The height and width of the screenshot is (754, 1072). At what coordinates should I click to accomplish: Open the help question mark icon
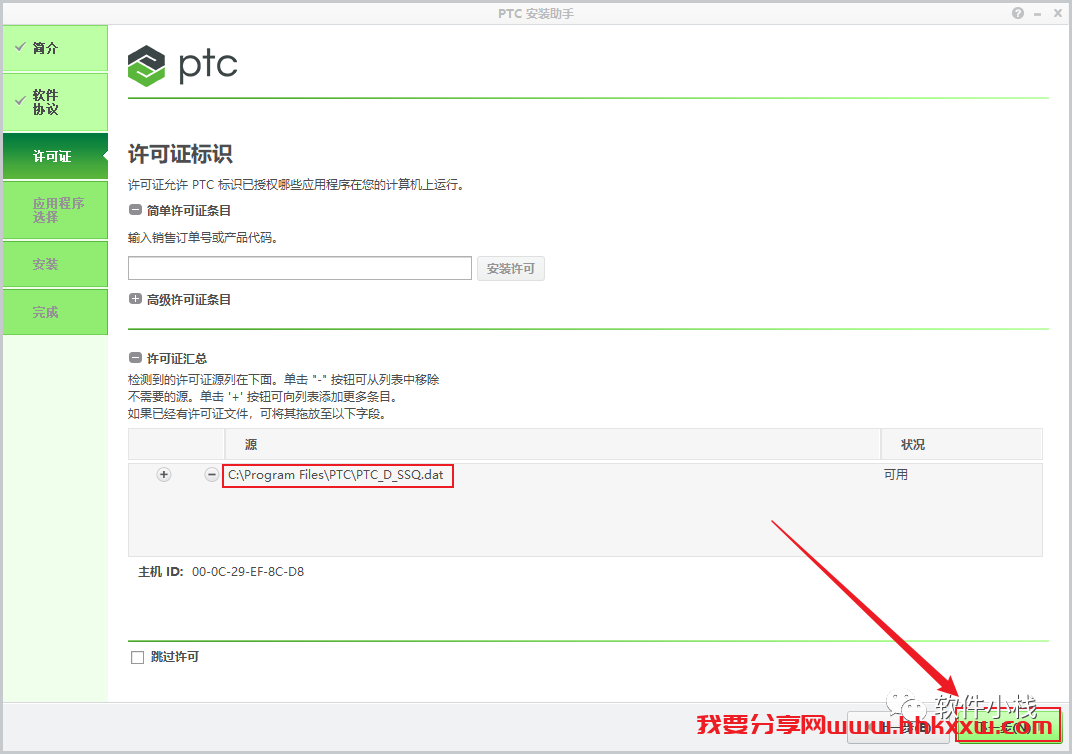(x=1018, y=13)
